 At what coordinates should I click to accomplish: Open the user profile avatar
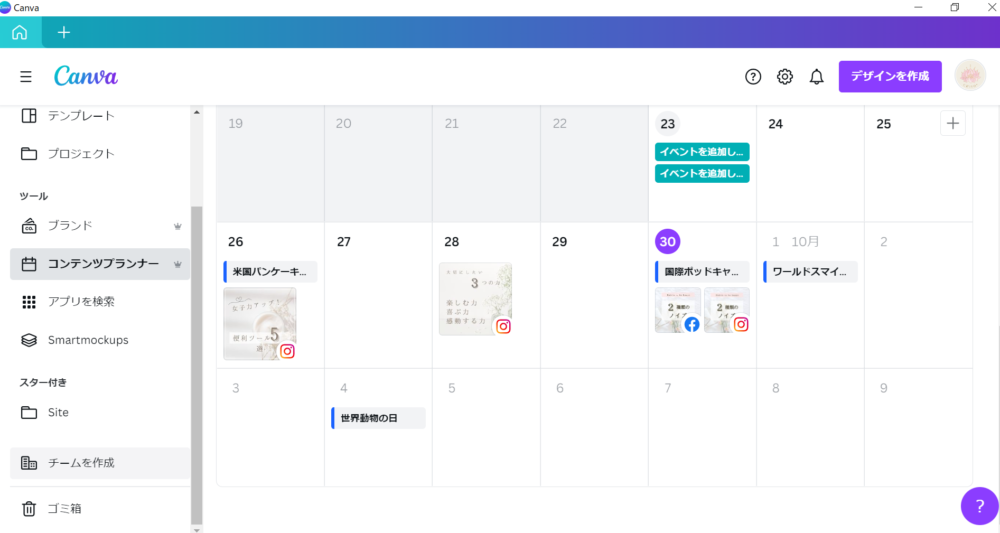[x=970, y=76]
